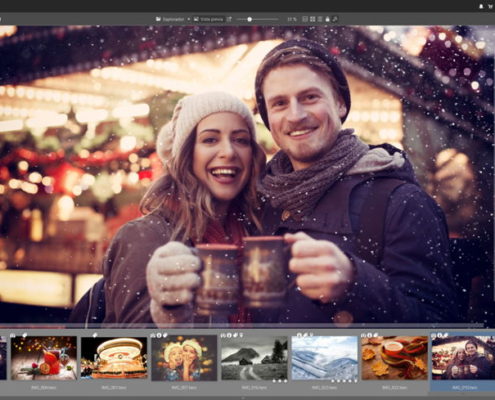The image size is (495, 400).
Task: Click the magnifier icon in the toolbar
Action: click(335, 19)
